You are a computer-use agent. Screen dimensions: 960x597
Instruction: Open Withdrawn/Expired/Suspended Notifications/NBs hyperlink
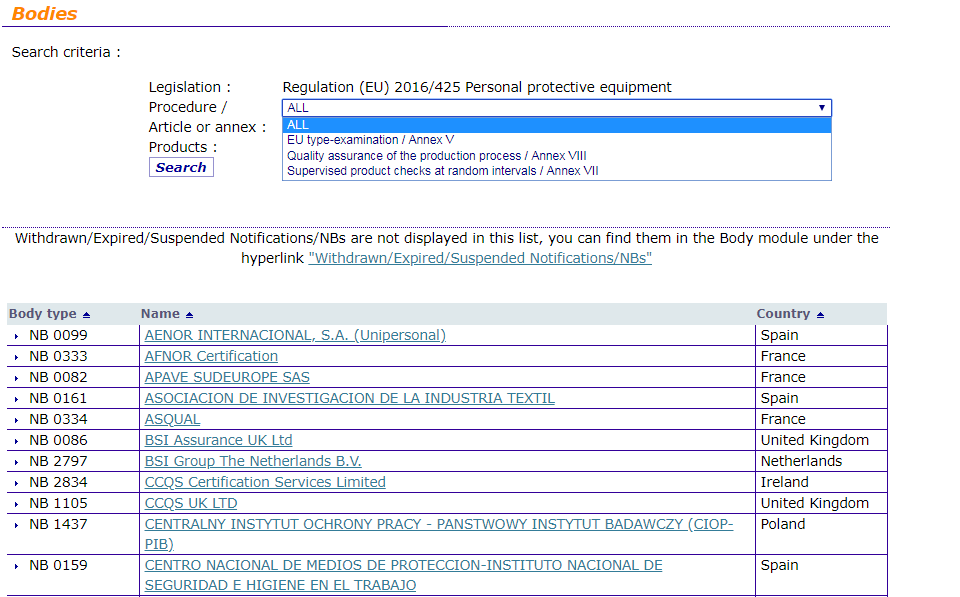[480, 258]
